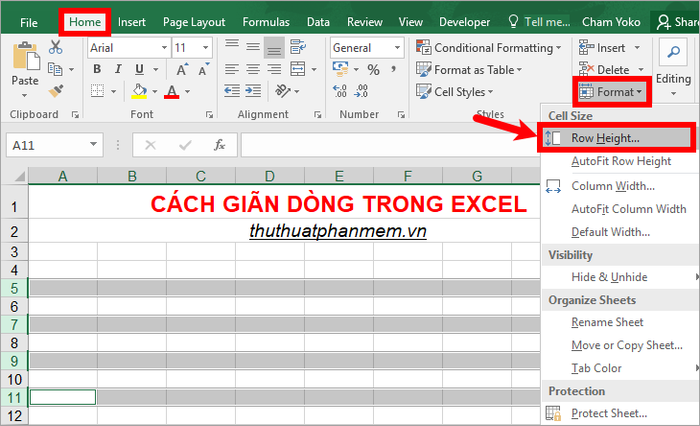Apply accounting number format

pos(341,69)
